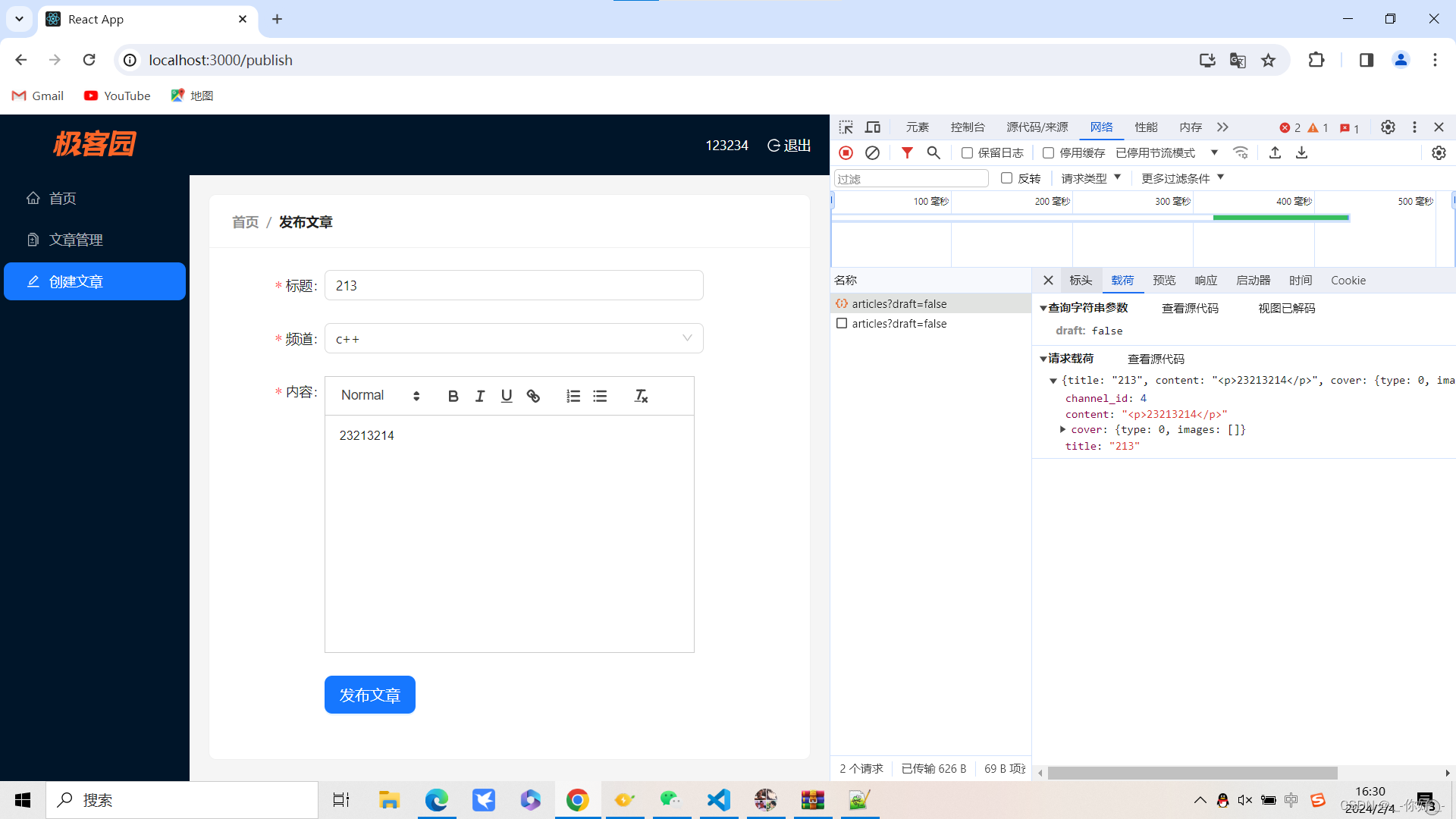Switch to the 标头 tab in DevTools
The height and width of the screenshot is (819, 1456).
[x=1081, y=280]
